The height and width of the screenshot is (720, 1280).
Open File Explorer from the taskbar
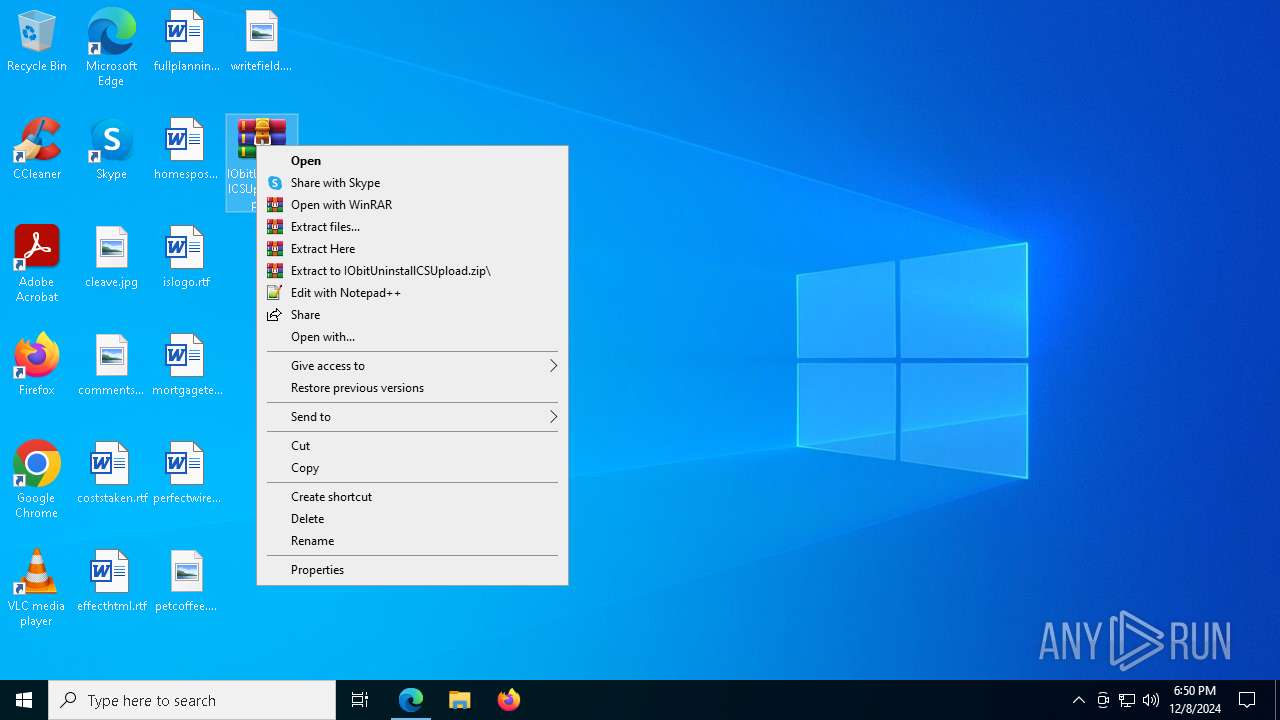460,700
